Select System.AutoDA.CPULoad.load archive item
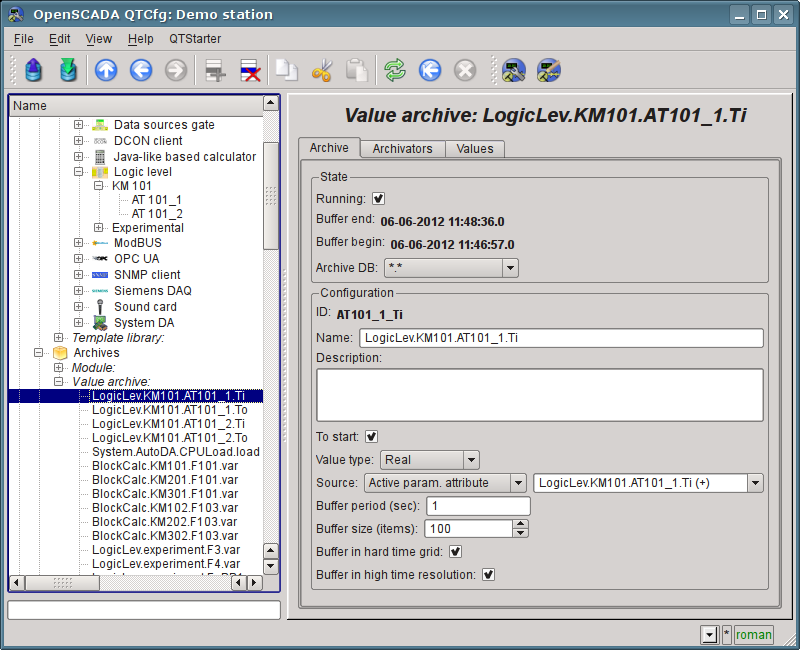The width and height of the screenshot is (800, 650). [175, 452]
